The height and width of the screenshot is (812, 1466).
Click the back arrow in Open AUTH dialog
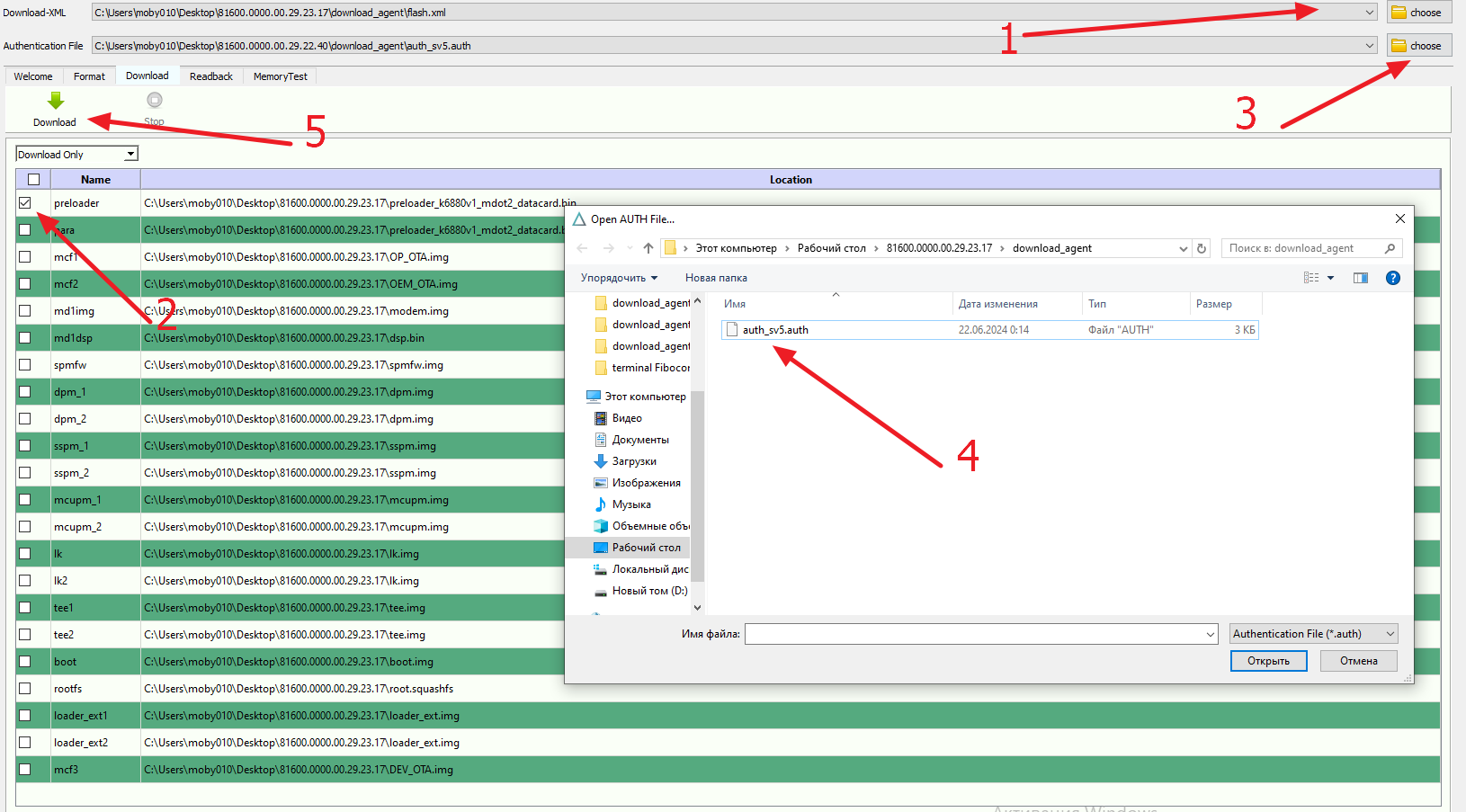[x=582, y=248]
